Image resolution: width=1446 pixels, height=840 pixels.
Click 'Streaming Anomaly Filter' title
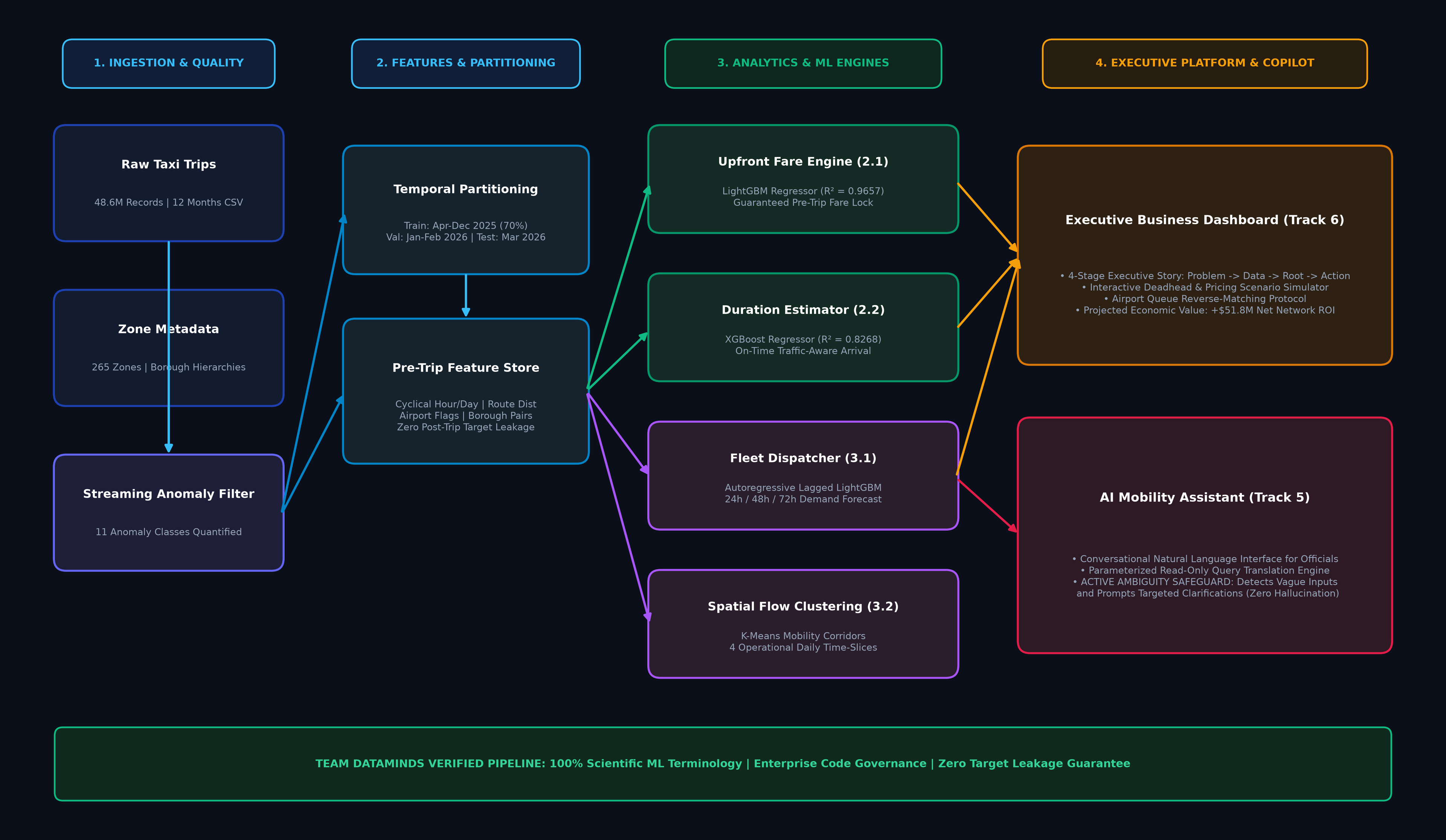coord(169,494)
